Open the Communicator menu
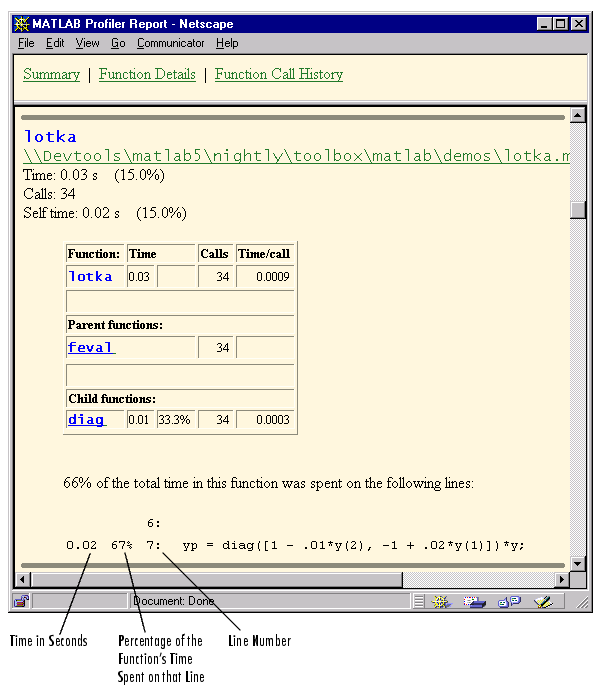The image size is (608, 696). tap(170, 43)
